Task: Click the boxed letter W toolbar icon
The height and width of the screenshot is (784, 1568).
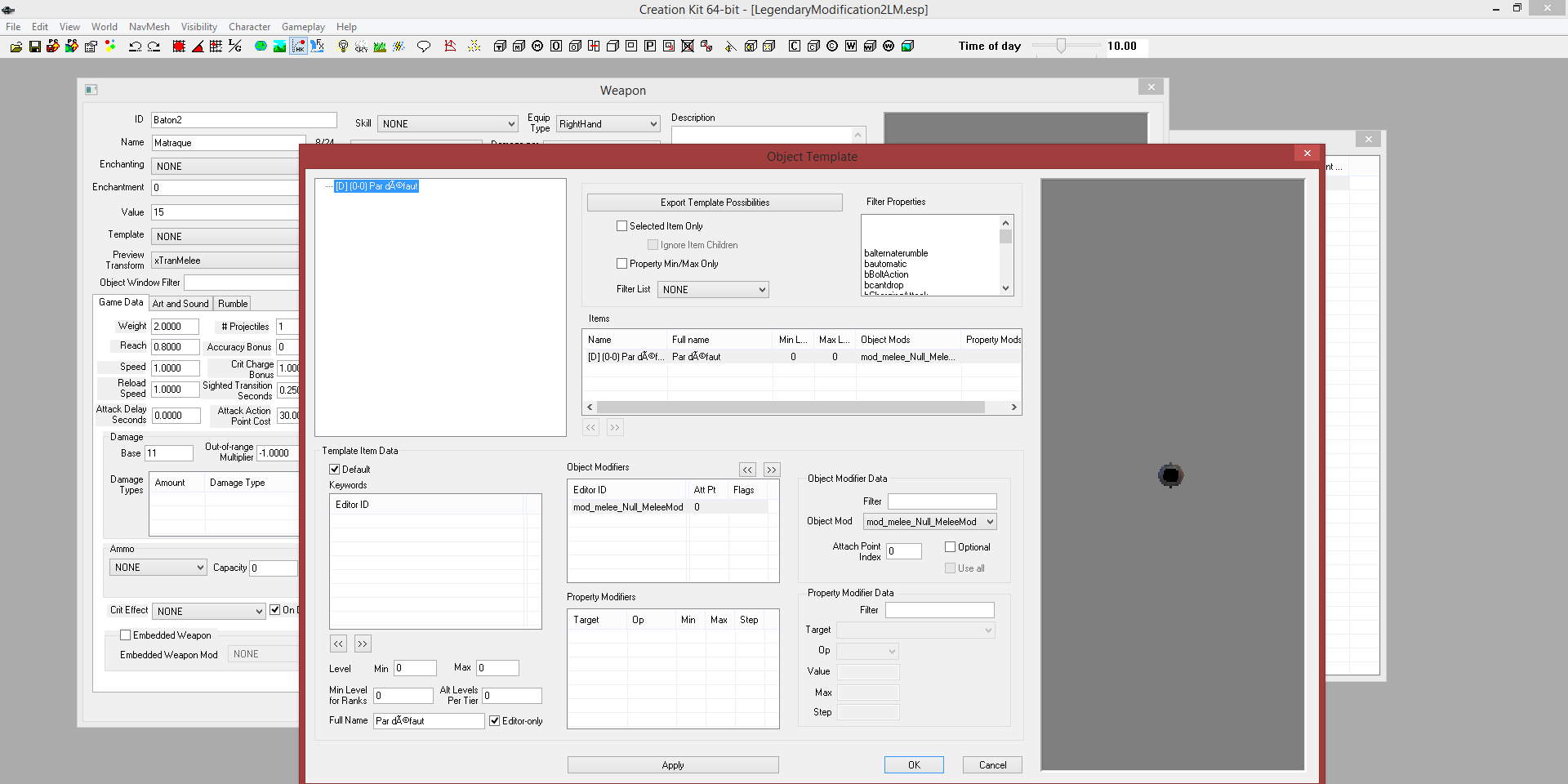Action: 851,47
